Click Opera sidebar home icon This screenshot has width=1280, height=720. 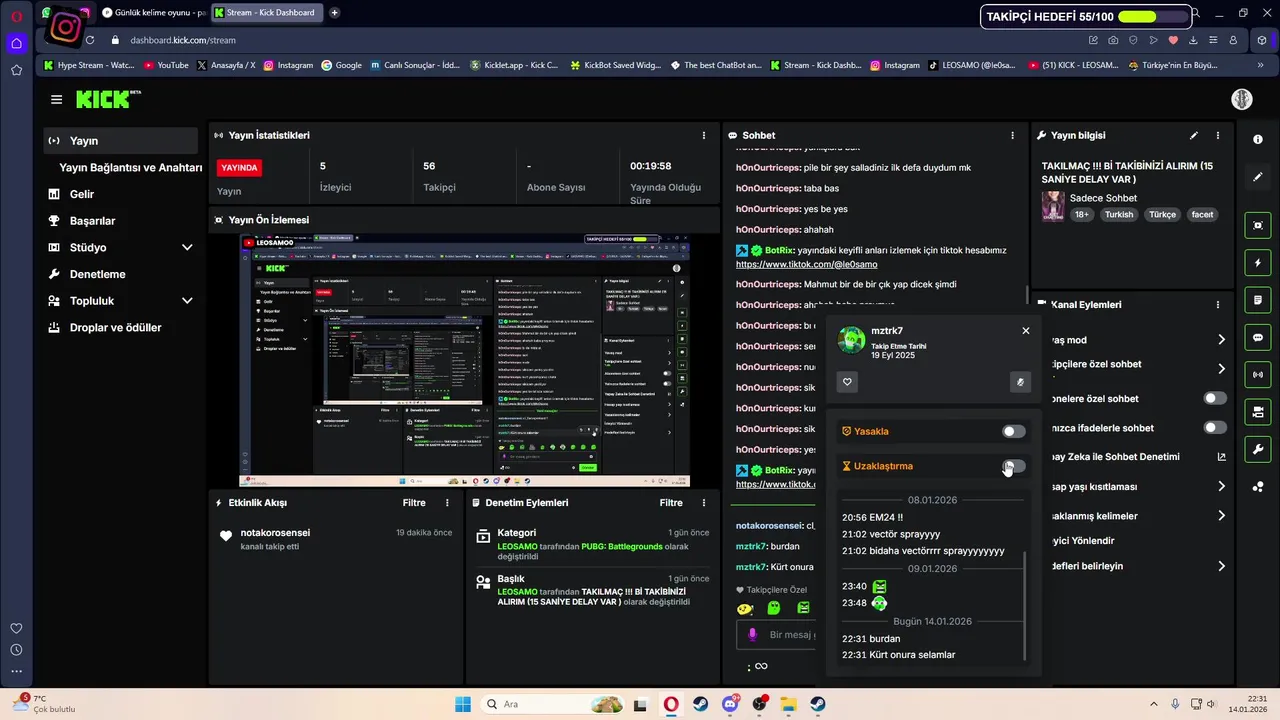(x=16, y=43)
